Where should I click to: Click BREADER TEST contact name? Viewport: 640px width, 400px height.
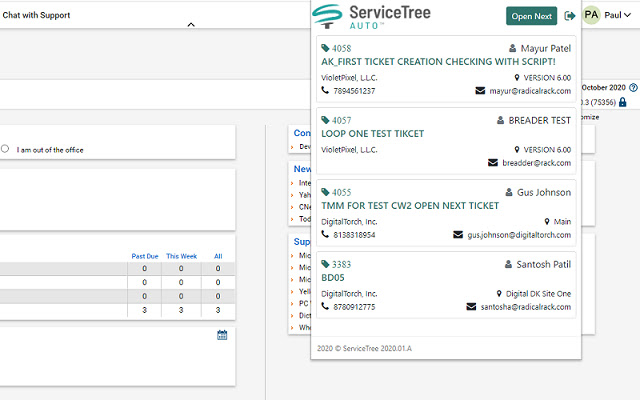tap(539, 120)
